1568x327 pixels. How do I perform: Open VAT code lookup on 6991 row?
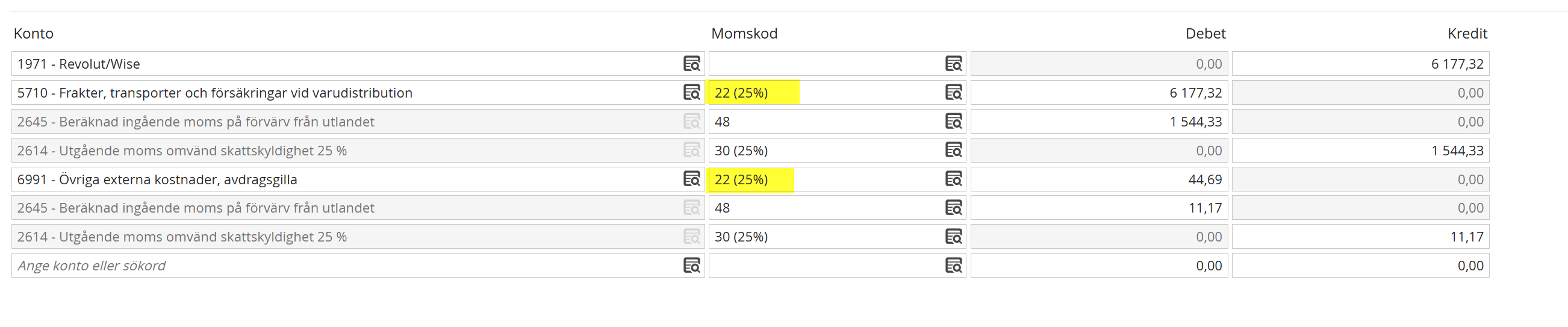point(953,178)
